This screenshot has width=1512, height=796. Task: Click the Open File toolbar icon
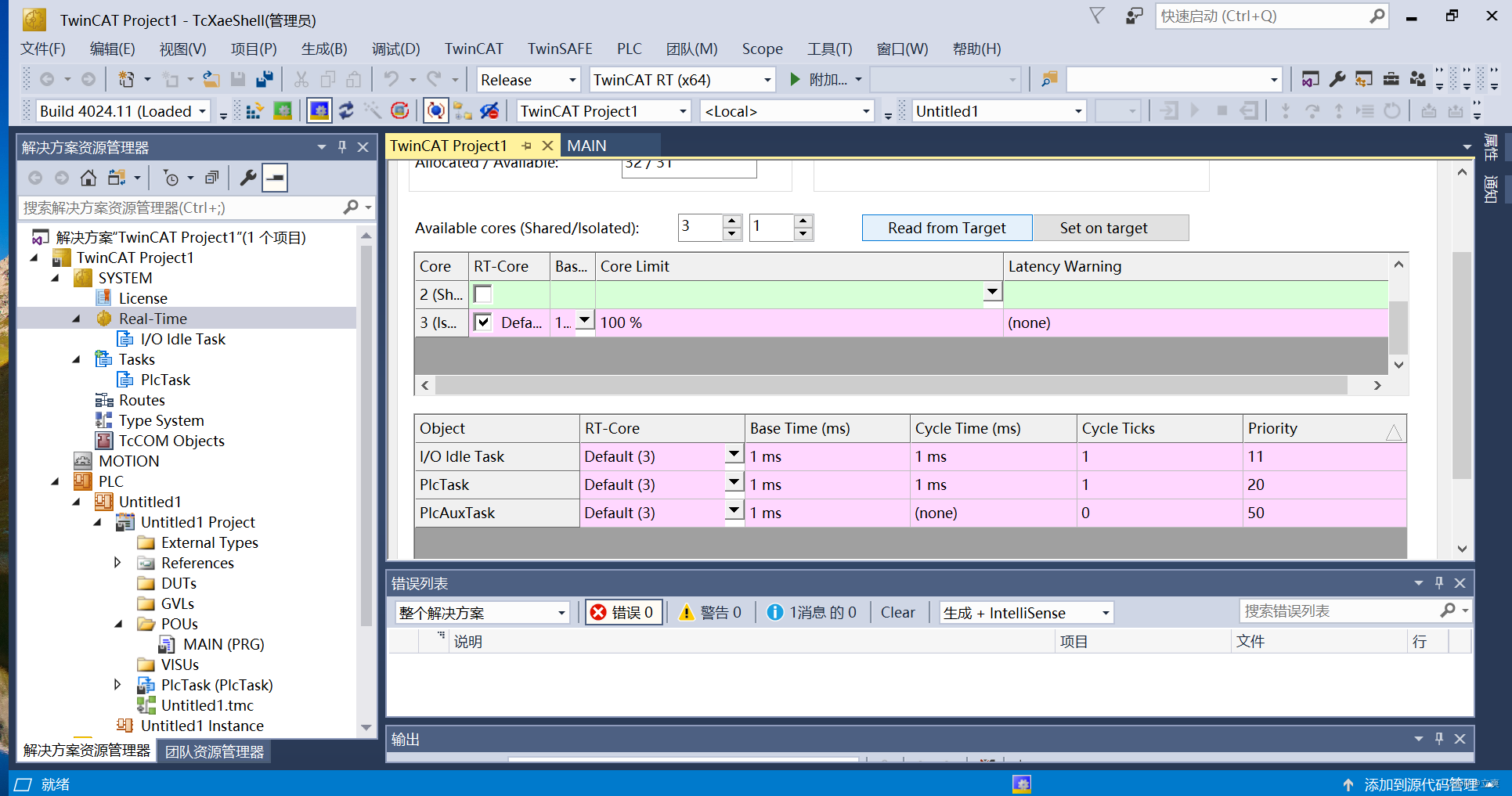[211, 79]
